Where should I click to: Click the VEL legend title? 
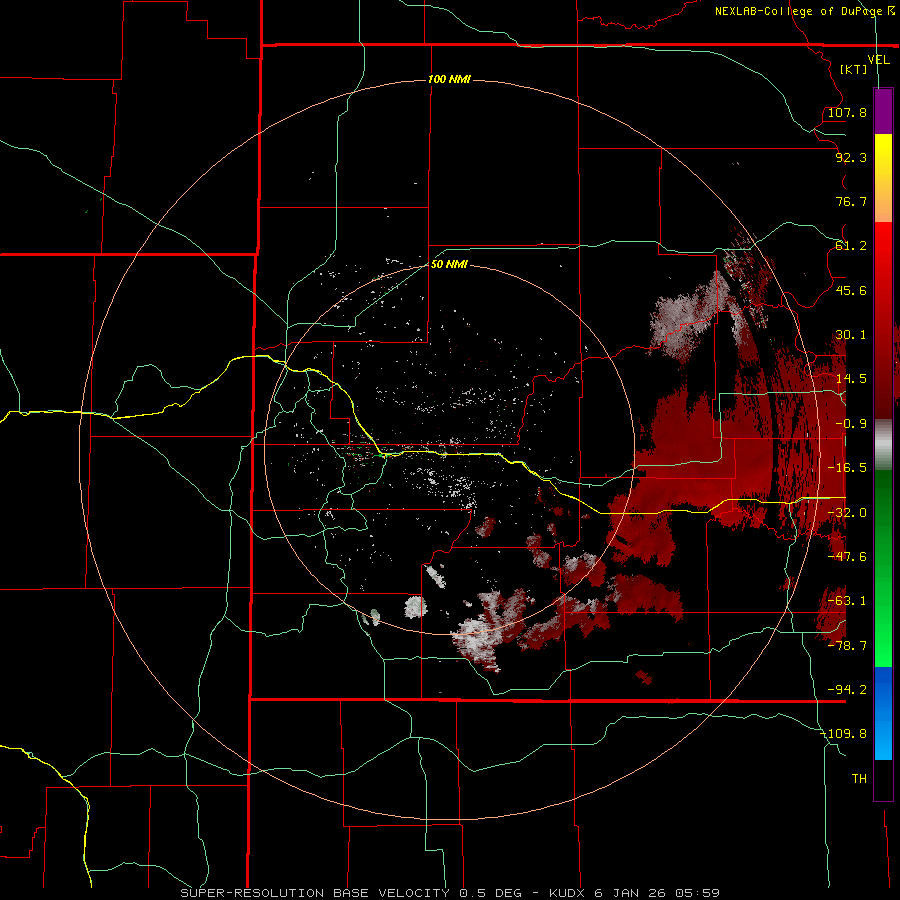coord(878,60)
